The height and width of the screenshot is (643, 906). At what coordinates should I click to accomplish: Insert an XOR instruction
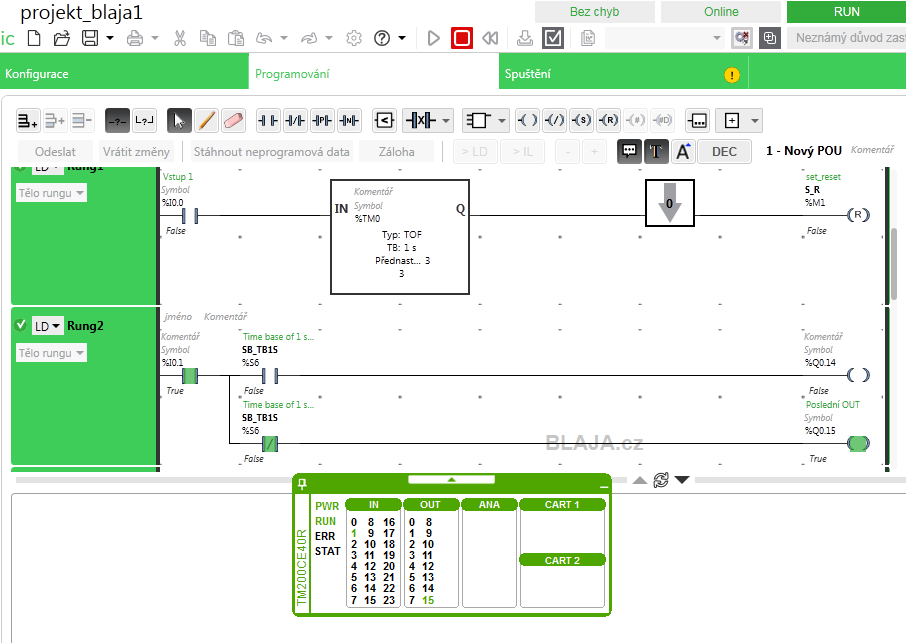(x=421, y=121)
